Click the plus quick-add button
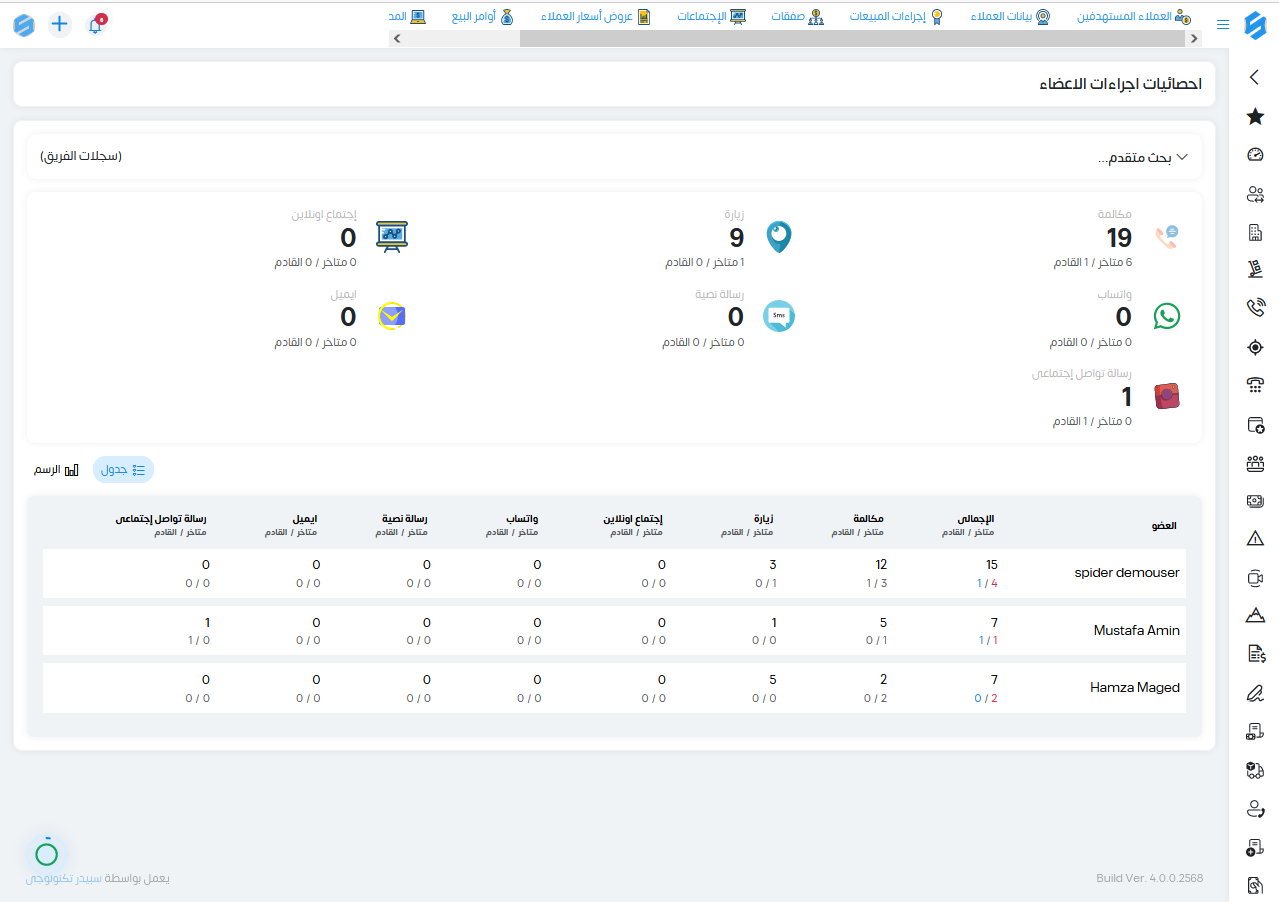1279x902 pixels. pyautogui.click(x=60, y=25)
